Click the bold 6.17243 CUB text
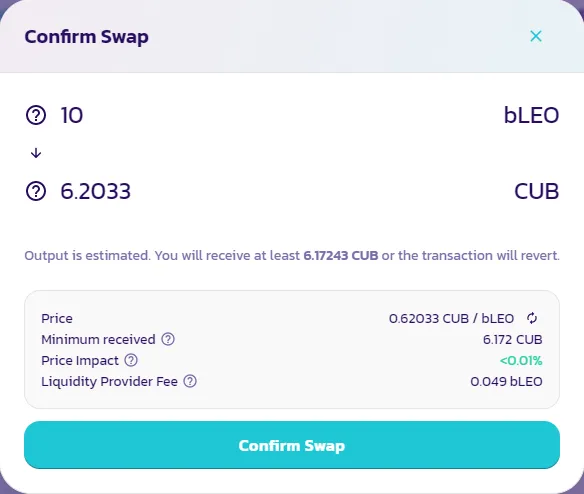 [x=341, y=256]
